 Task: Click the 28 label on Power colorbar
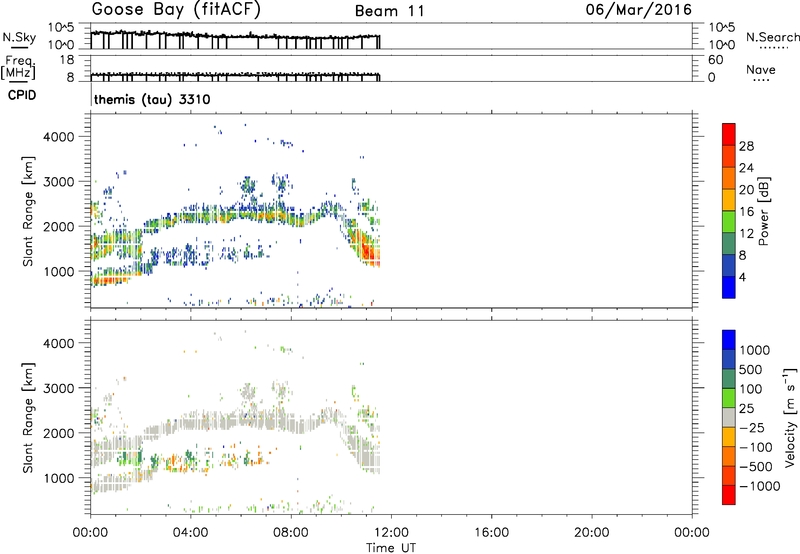pyautogui.click(x=746, y=146)
